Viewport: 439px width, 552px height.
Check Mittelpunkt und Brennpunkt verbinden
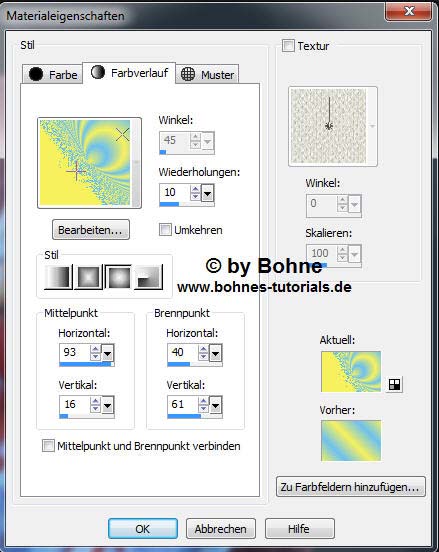click(48, 445)
